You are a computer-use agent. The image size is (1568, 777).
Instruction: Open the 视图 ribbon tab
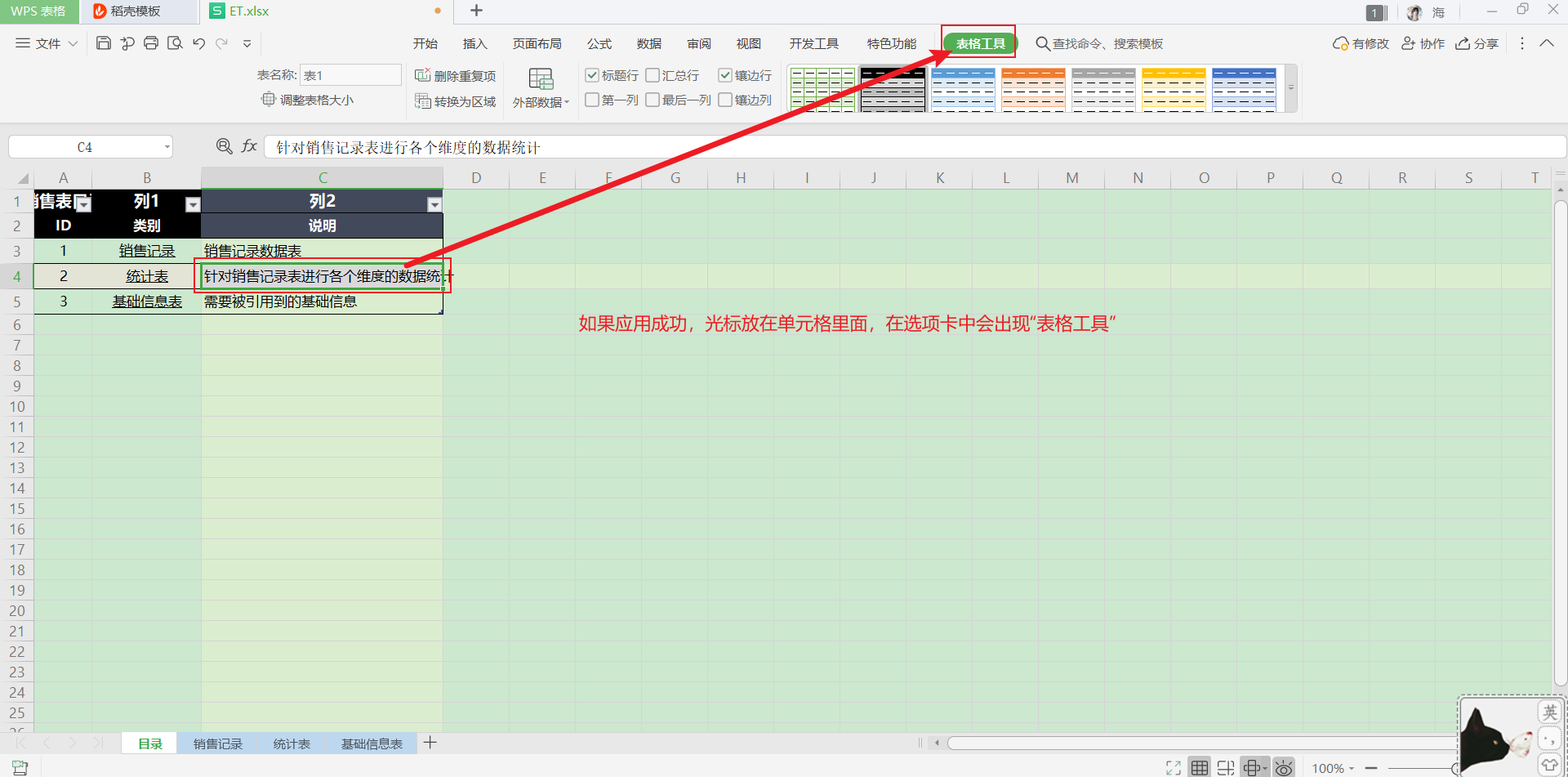click(748, 43)
